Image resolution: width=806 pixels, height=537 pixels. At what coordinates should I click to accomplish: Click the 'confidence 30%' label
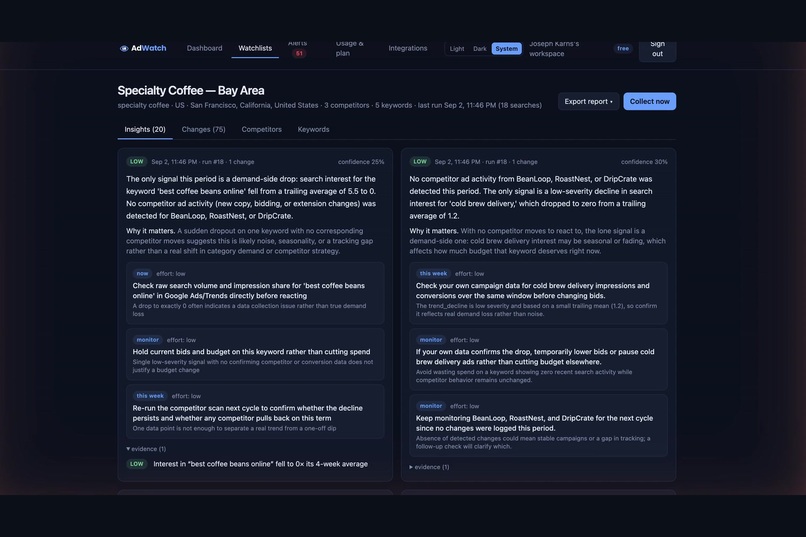[x=644, y=162]
